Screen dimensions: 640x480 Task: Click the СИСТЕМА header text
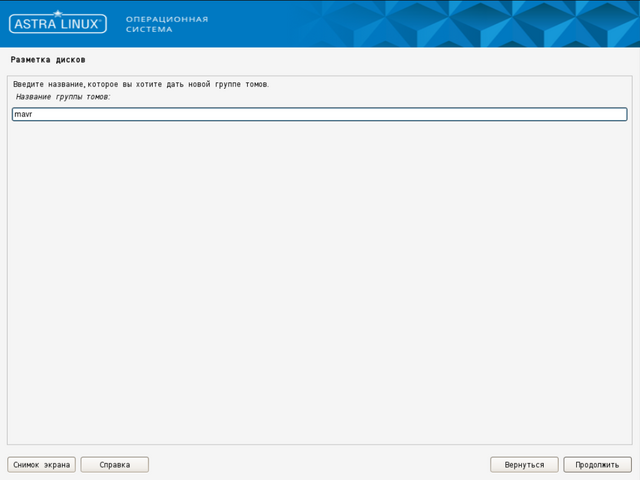pyautogui.click(x=149, y=29)
